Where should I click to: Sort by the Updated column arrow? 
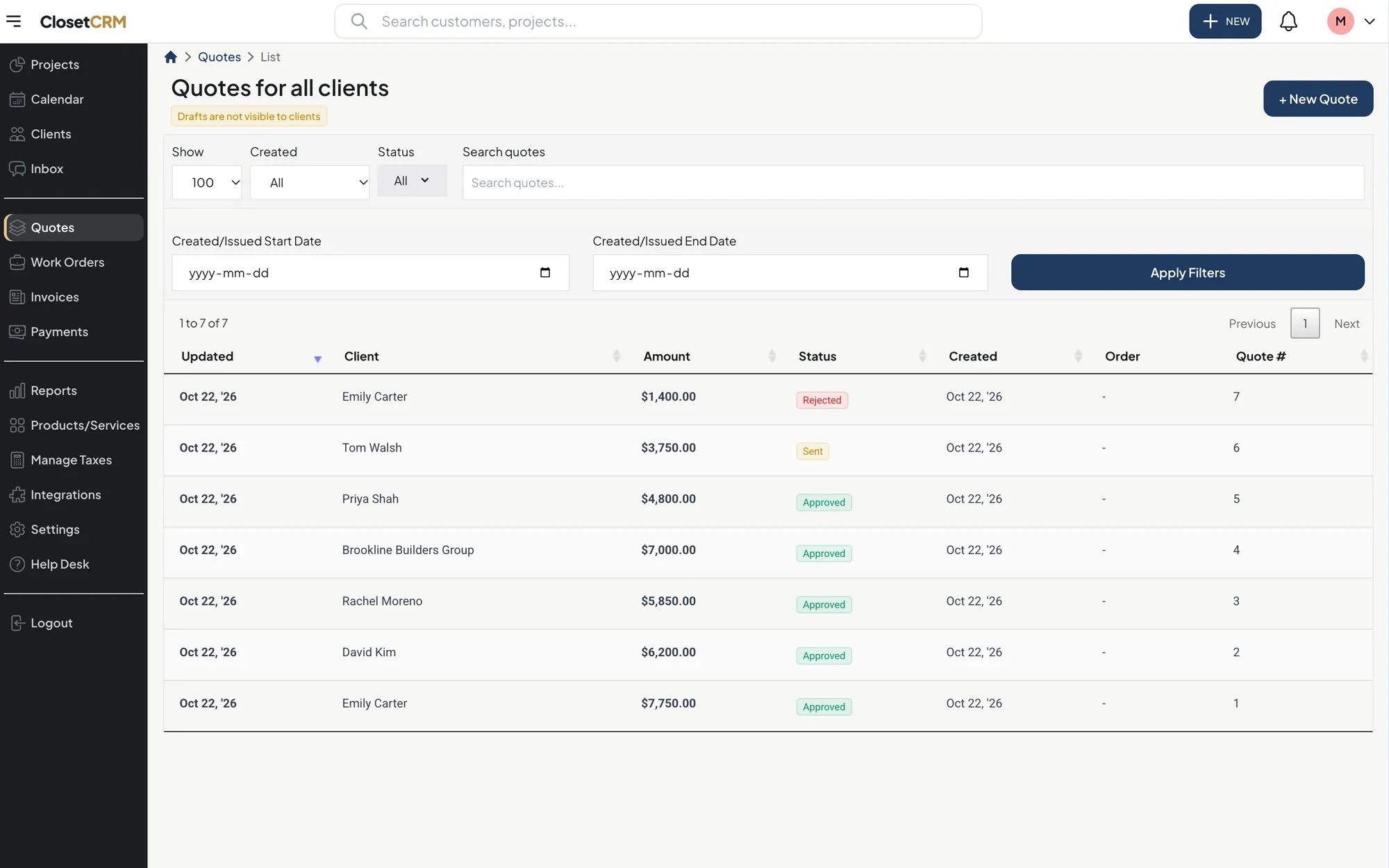point(317,359)
